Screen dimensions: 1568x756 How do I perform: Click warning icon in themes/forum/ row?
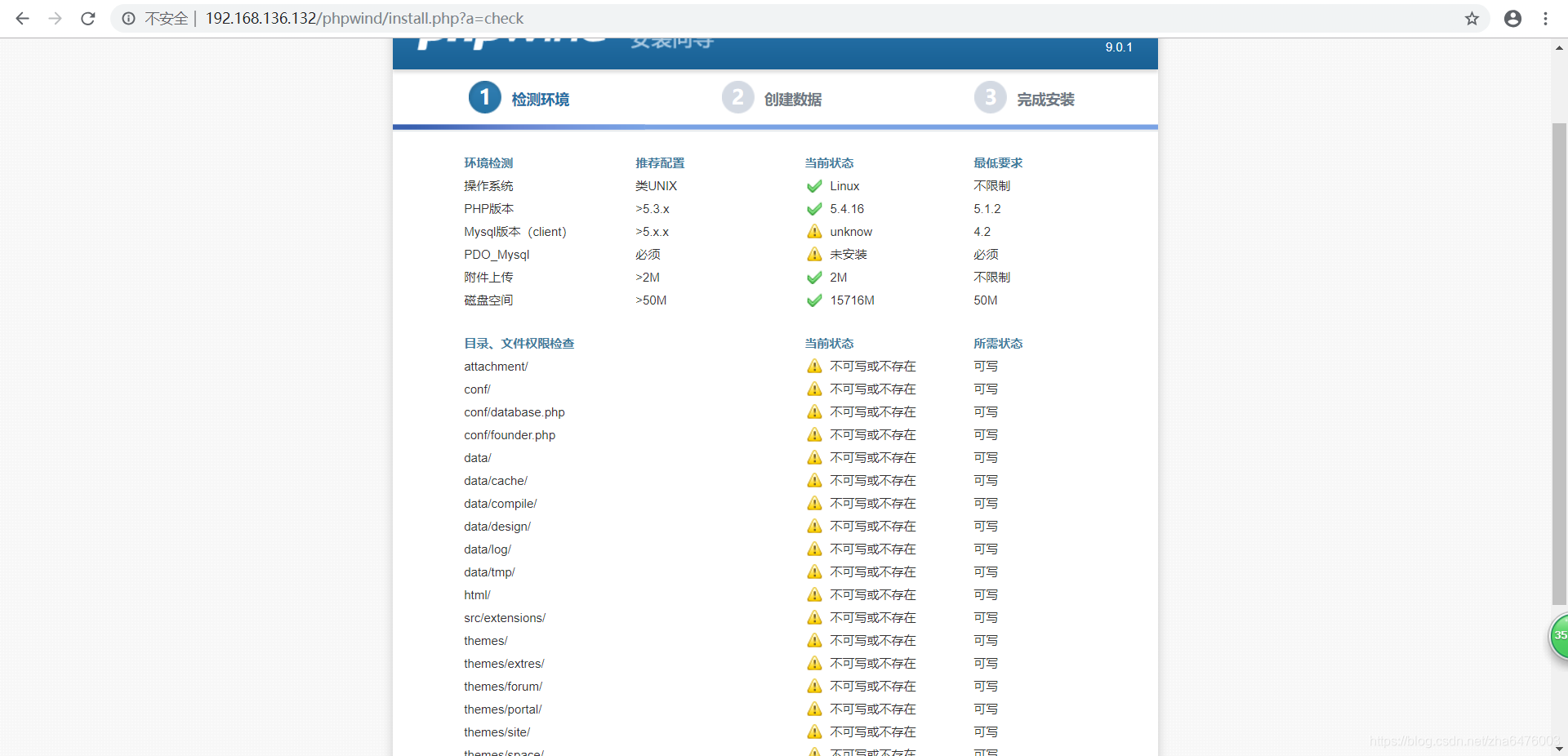pyautogui.click(x=814, y=687)
